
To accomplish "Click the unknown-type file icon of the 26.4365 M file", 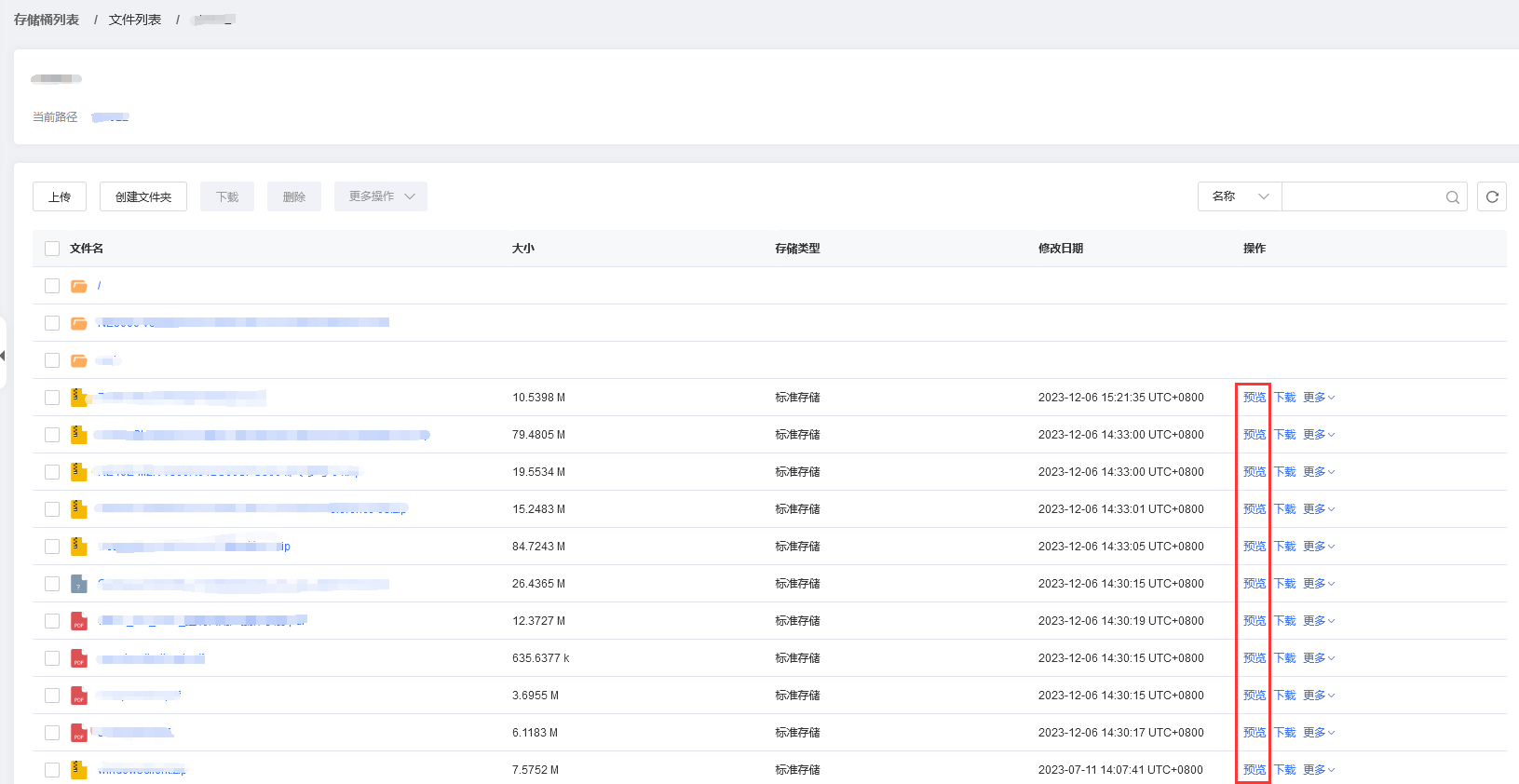I will tap(79, 584).
